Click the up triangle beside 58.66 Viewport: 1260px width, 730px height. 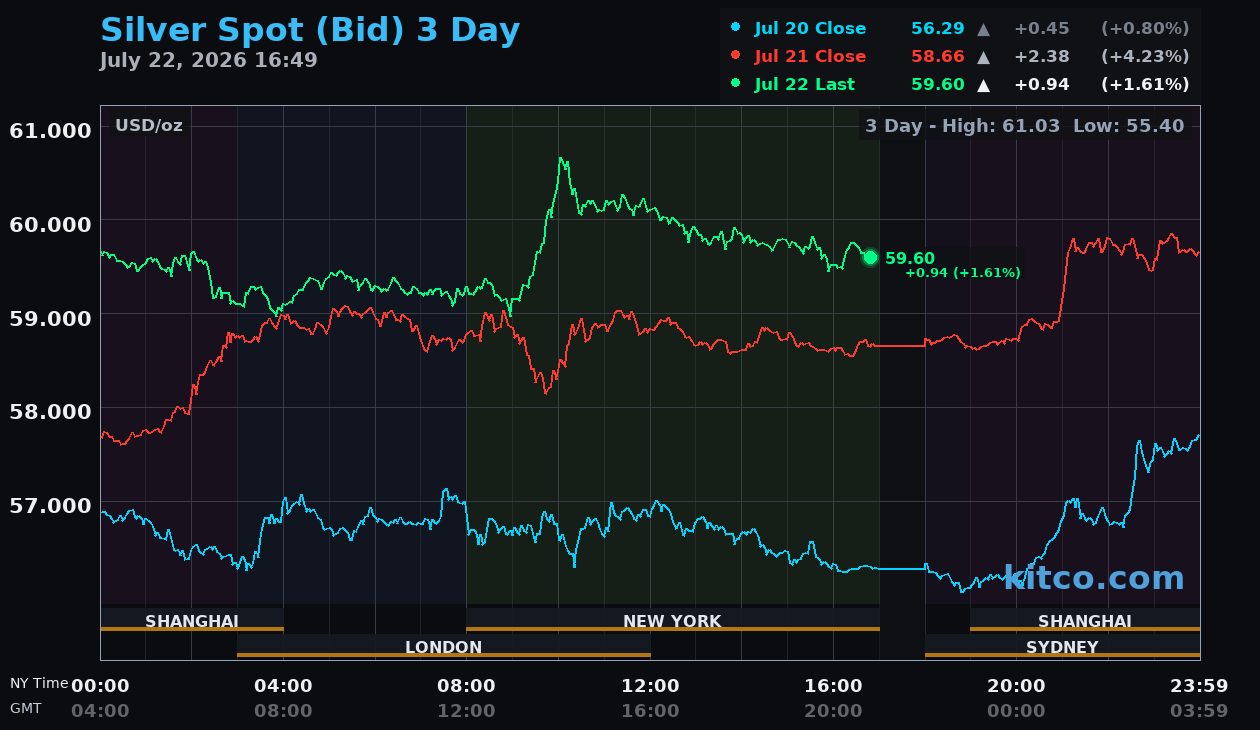pyautogui.click(x=984, y=57)
